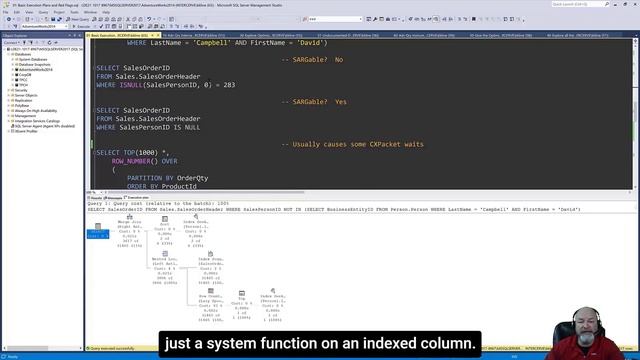Viewport: 640px width, 360px height.
Task: Expand the Databases node
Action: pyautogui.click(x=9, y=54)
